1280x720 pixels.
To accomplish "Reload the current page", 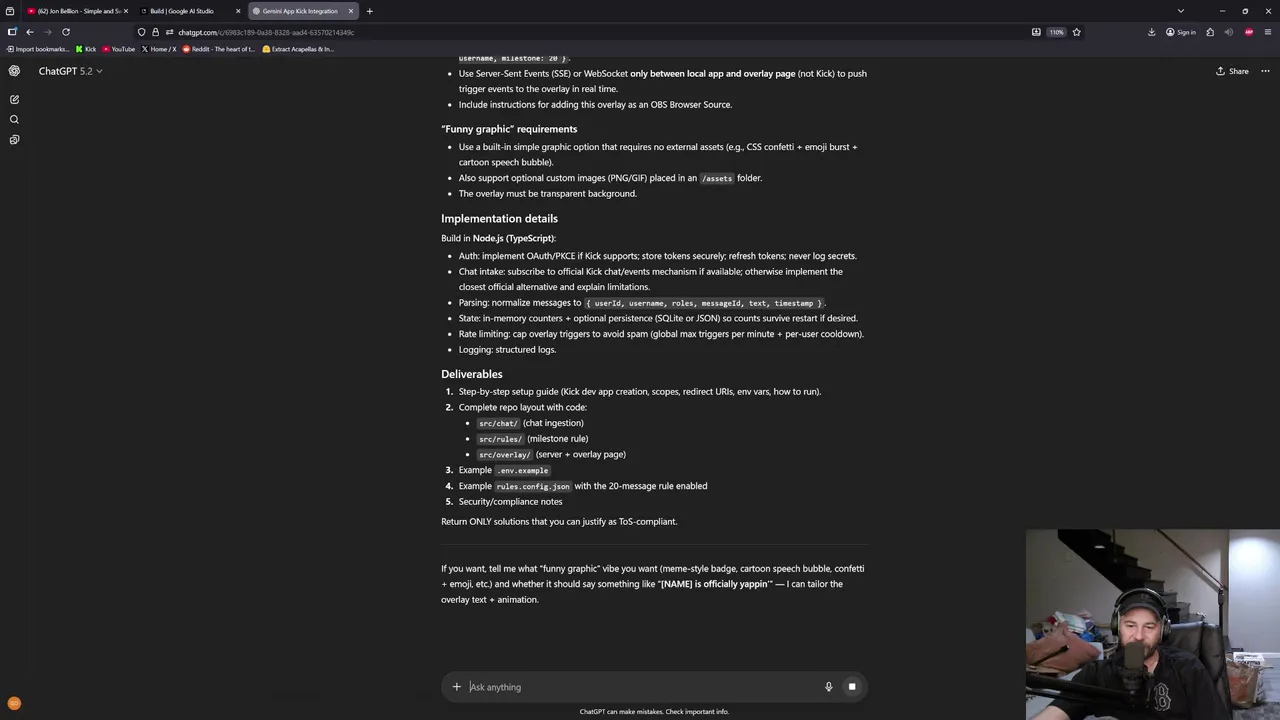I will [66, 32].
